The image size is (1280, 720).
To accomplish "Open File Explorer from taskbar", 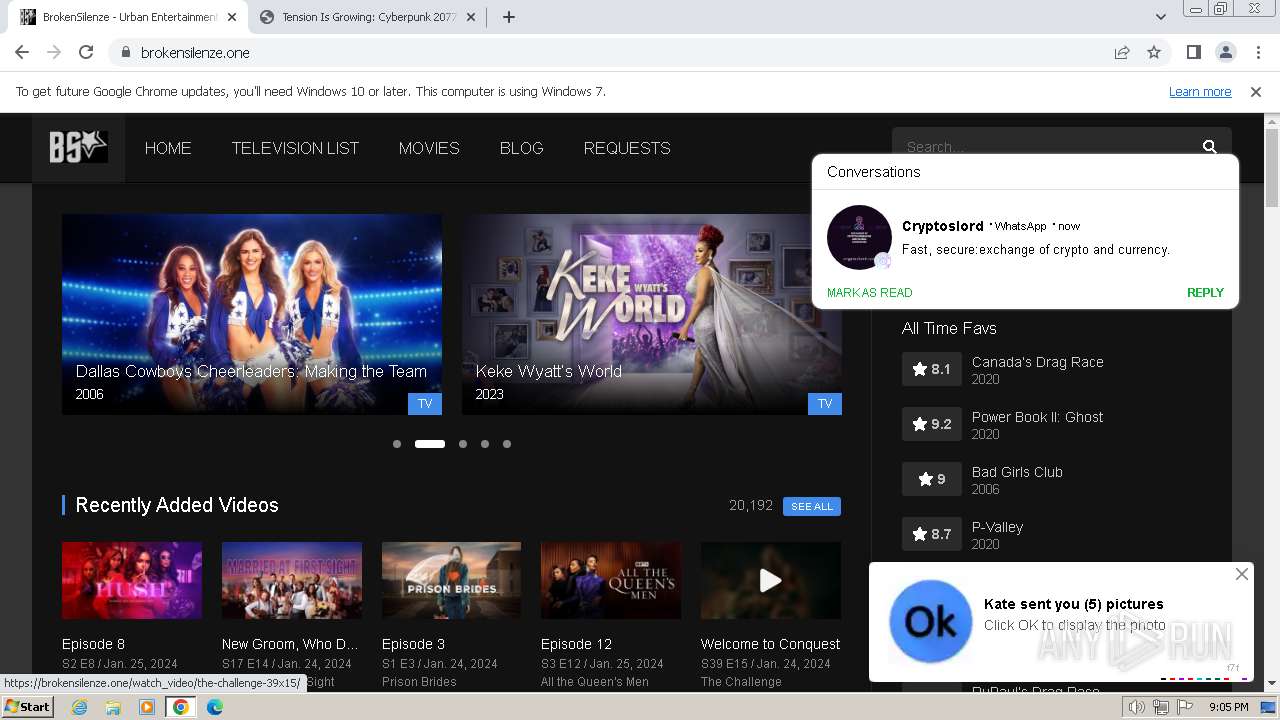I will (x=113, y=707).
